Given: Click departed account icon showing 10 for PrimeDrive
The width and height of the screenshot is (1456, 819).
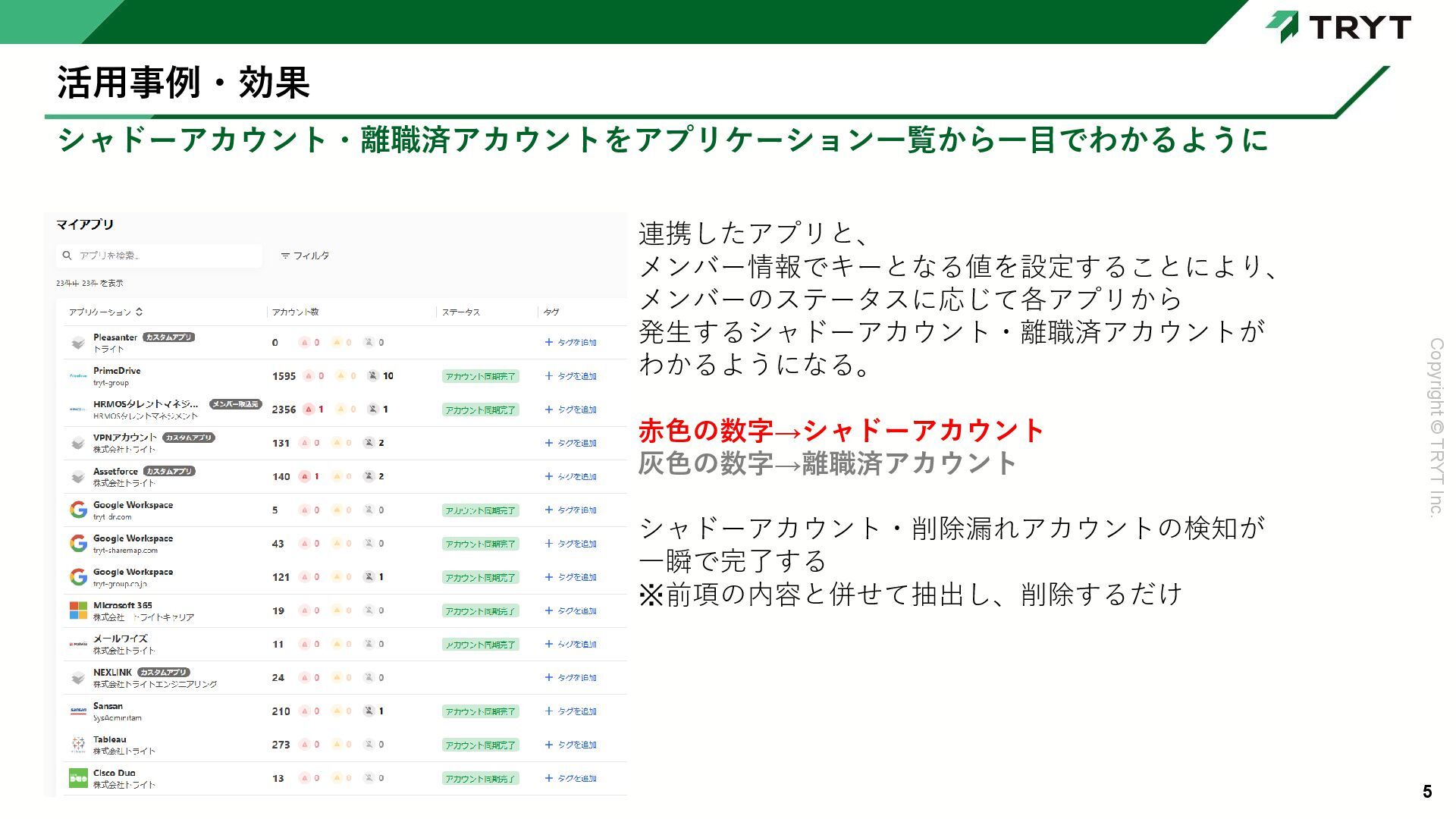Looking at the screenshot, I should coord(373,376).
